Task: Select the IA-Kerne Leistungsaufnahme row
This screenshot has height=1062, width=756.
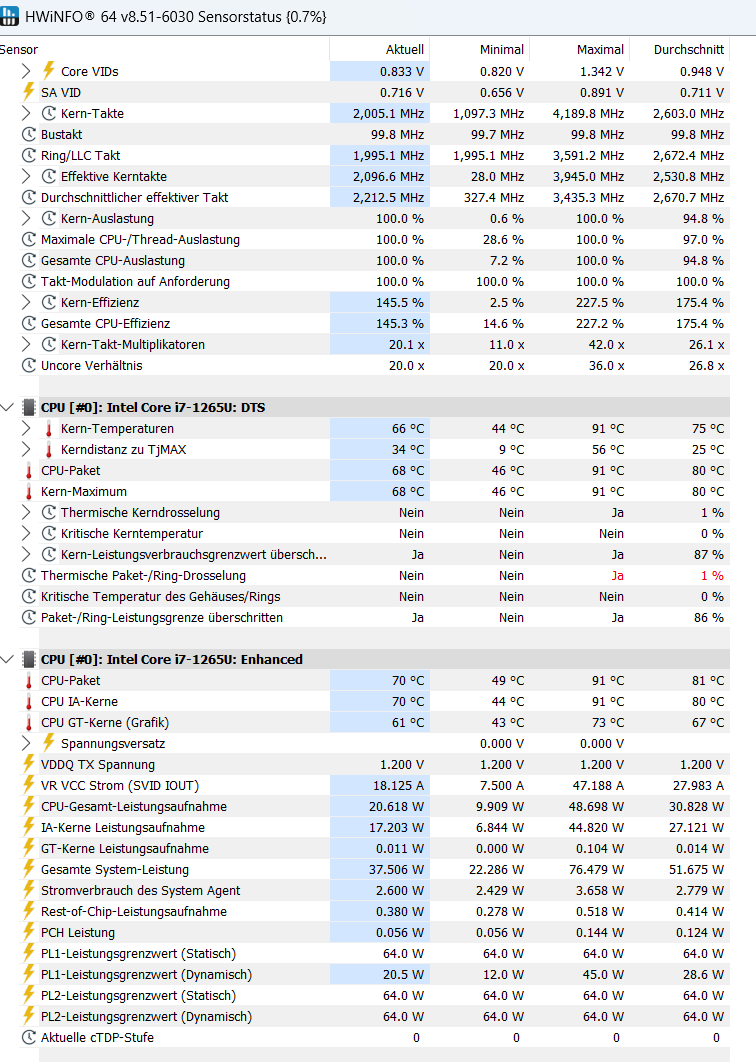Action: click(375, 827)
